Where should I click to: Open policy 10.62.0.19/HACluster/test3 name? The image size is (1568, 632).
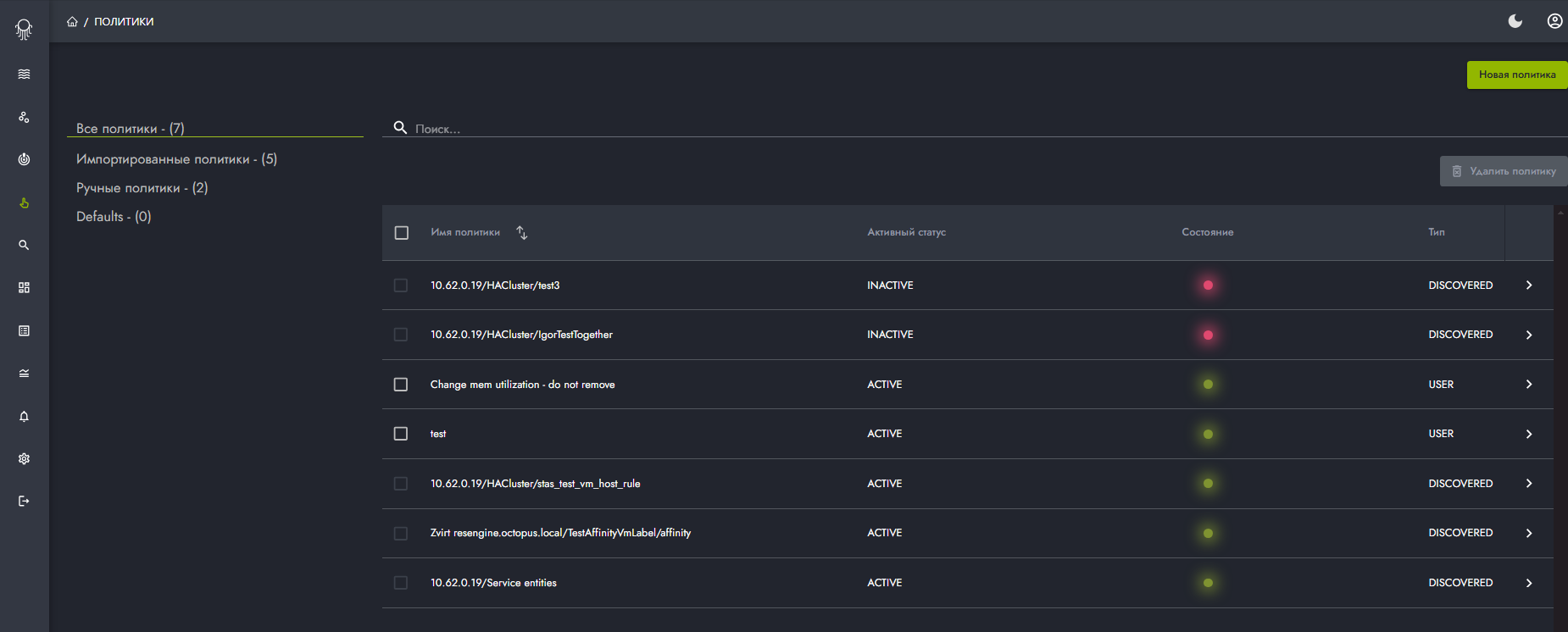click(x=495, y=286)
